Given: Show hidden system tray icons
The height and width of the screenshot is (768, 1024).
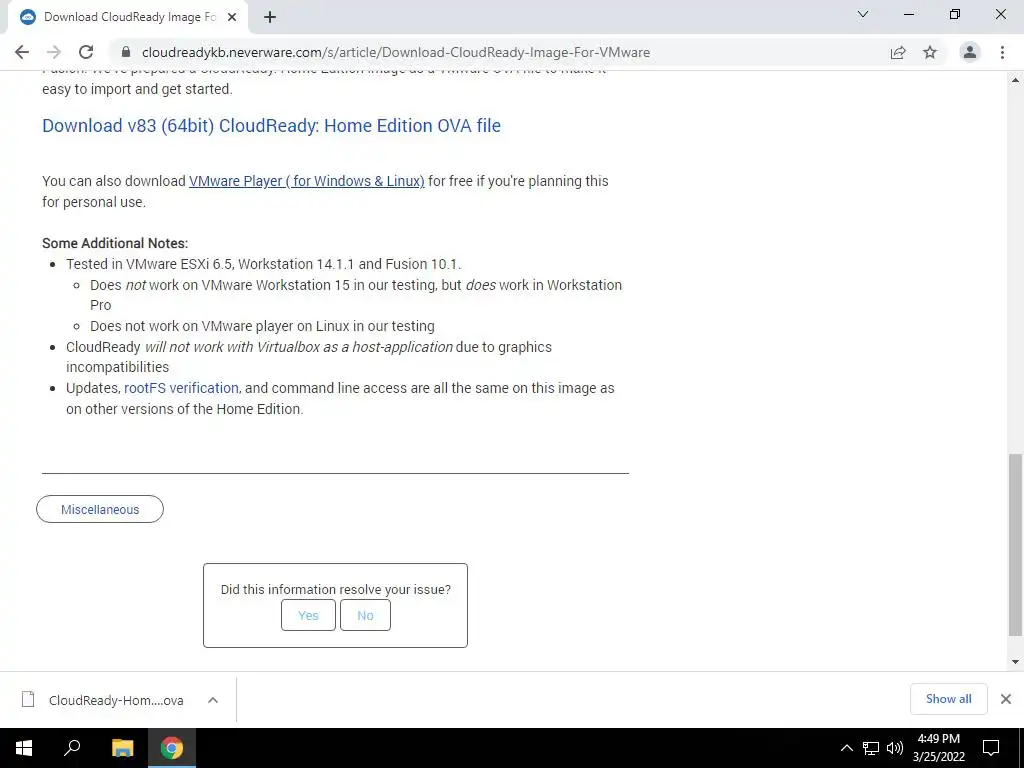Looking at the screenshot, I should click(846, 748).
